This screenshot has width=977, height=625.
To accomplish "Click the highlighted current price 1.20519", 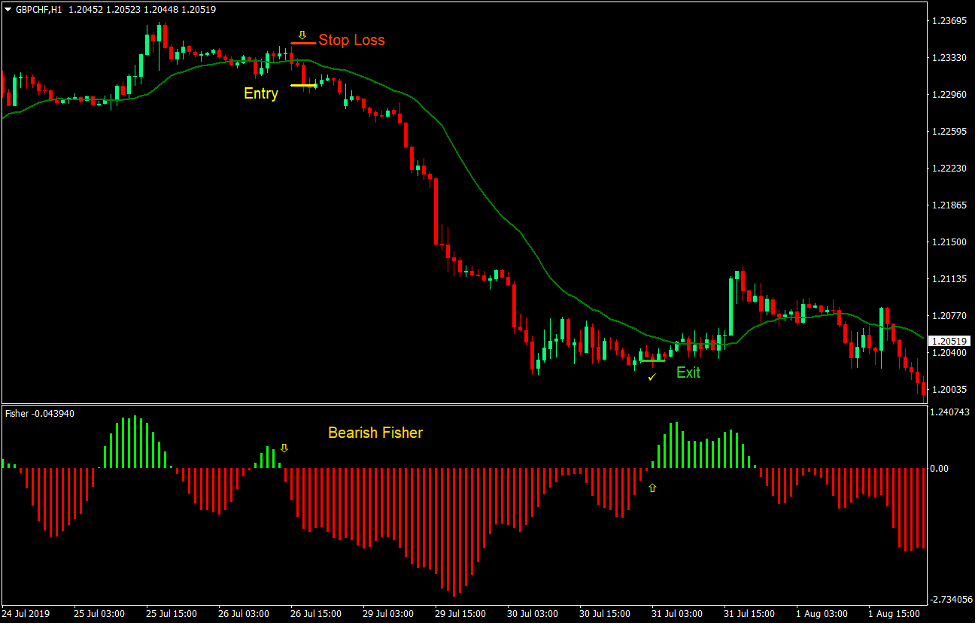I will pos(949,340).
